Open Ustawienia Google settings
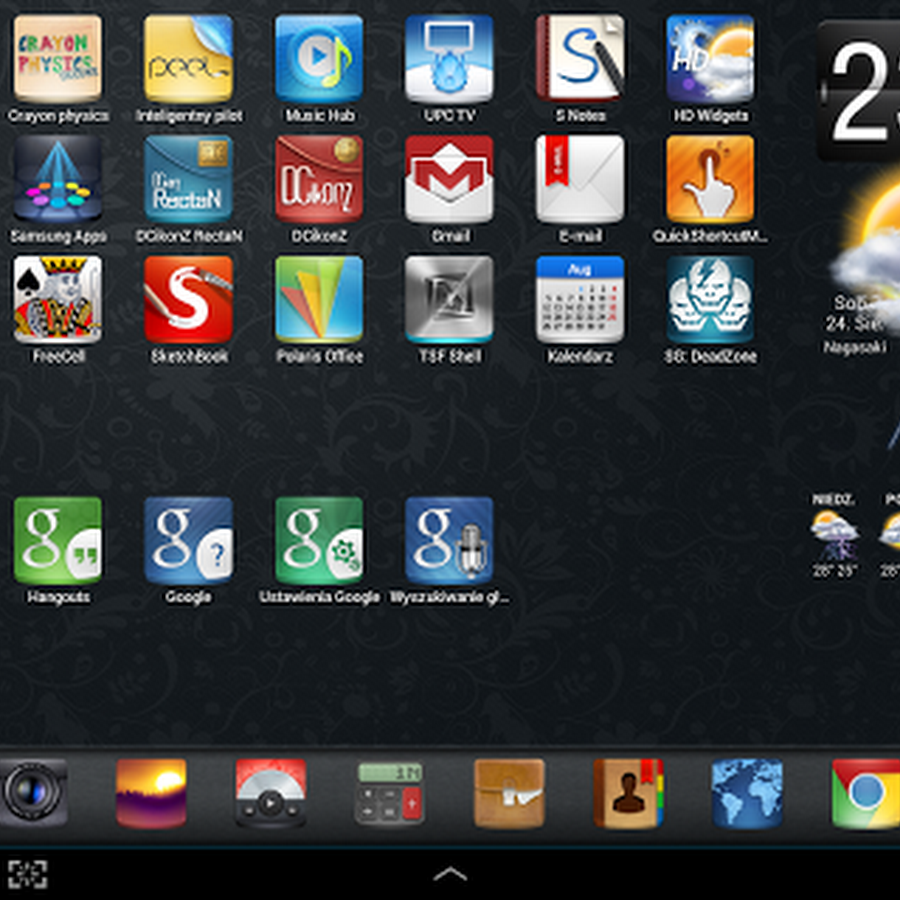The height and width of the screenshot is (900, 900). 319,541
